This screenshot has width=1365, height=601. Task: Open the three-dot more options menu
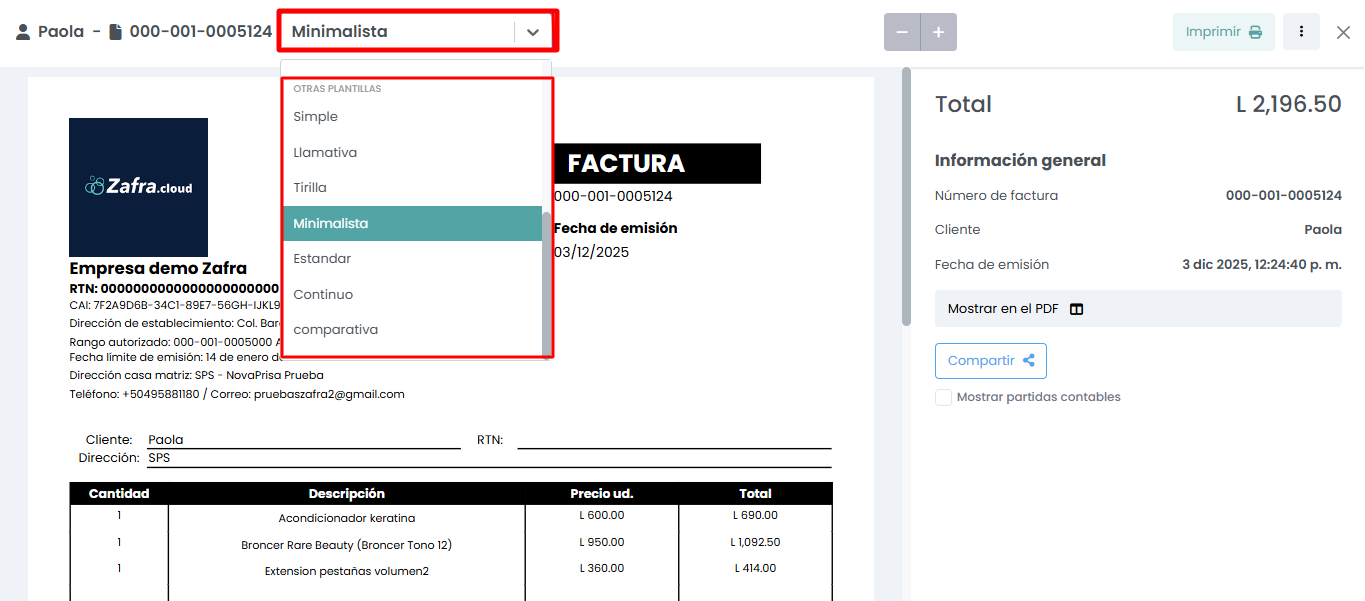tap(1301, 32)
